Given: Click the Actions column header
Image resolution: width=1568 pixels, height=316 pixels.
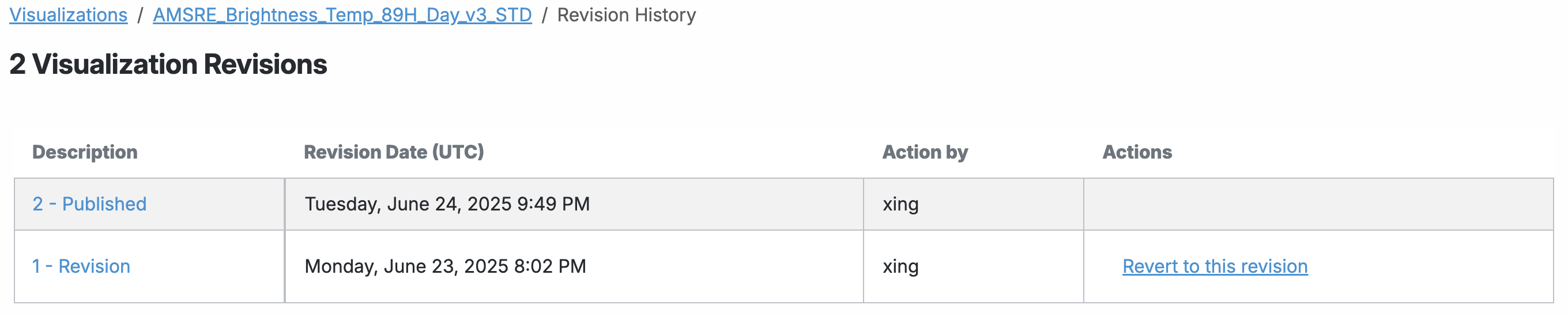Looking at the screenshot, I should click(x=1136, y=152).
